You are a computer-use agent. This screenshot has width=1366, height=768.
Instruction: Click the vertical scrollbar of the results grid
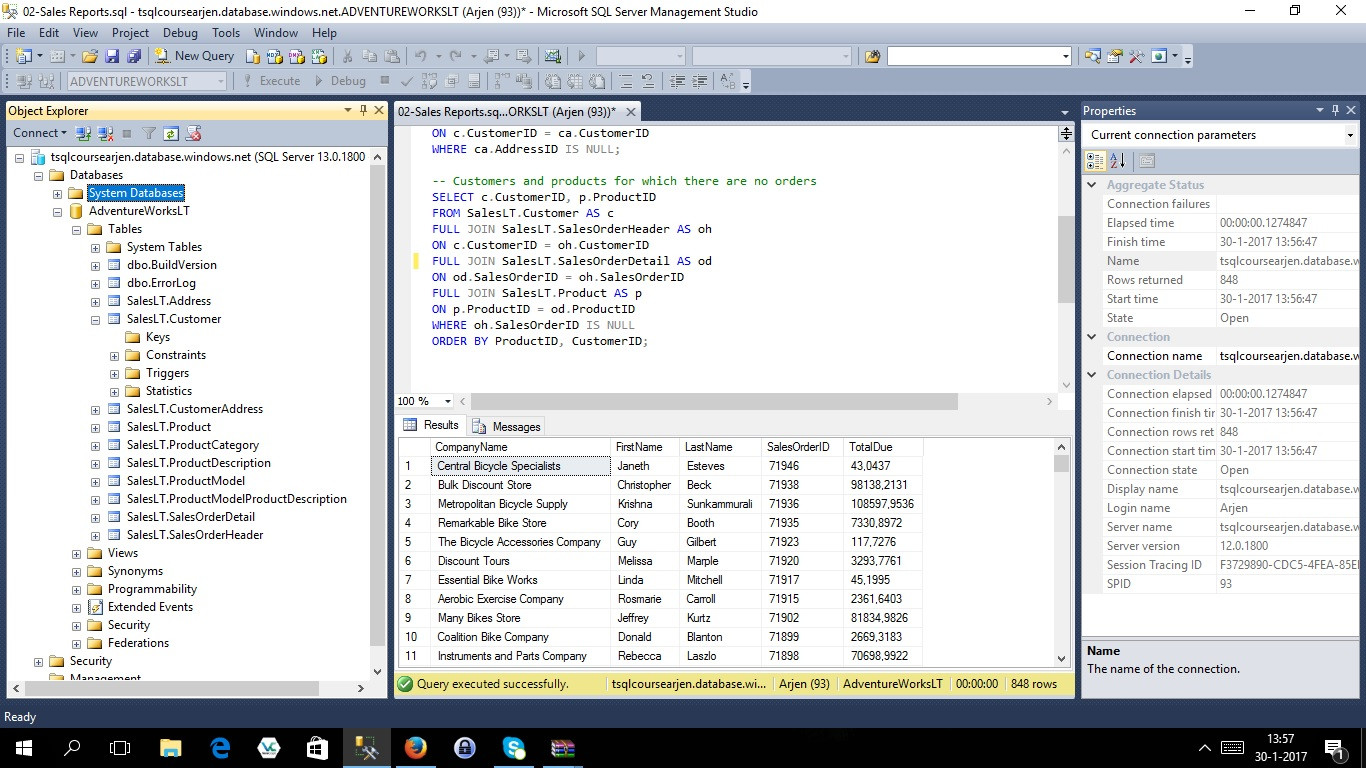[x=1062, y=552]
